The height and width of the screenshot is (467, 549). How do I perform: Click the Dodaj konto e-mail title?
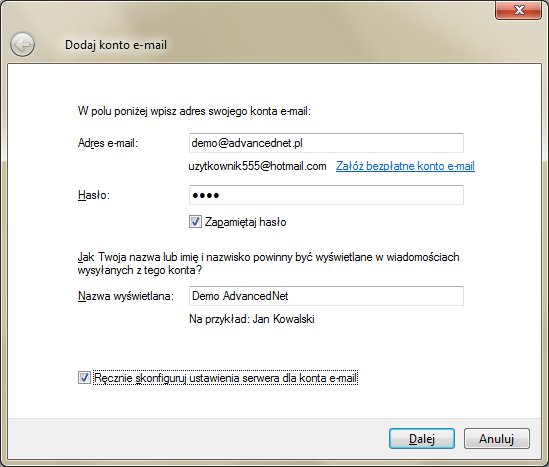116,45
